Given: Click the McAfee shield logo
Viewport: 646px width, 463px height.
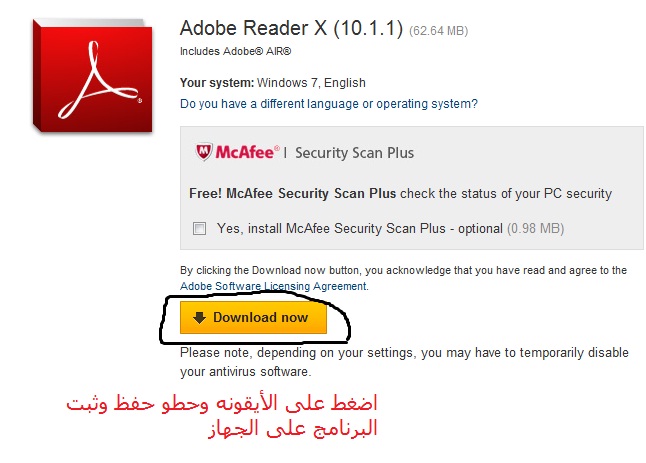Looking at the screenshot, I should pyautogui.click(x=204, y=152).
